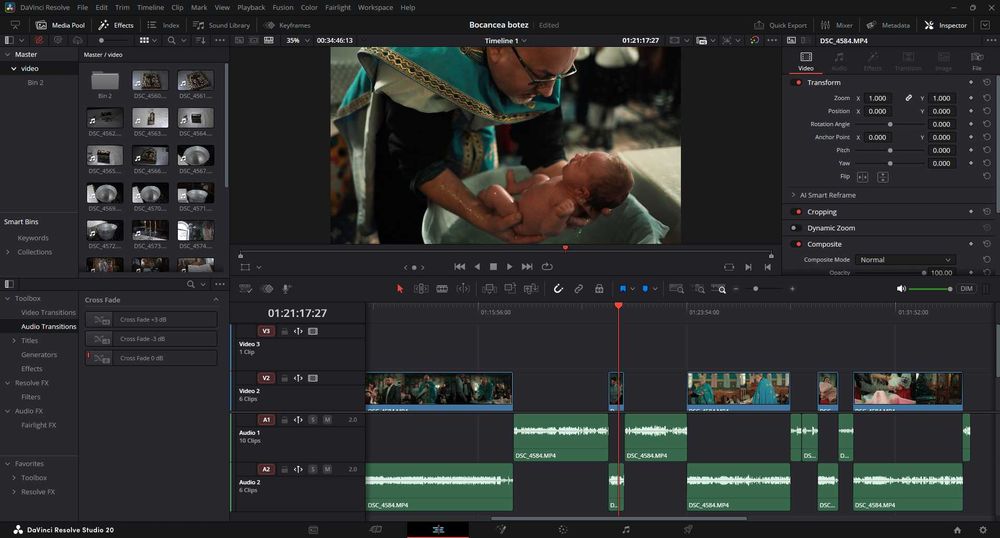
Task: Click the play forward button
Action: pyautogui.click(x=509, y=266)
